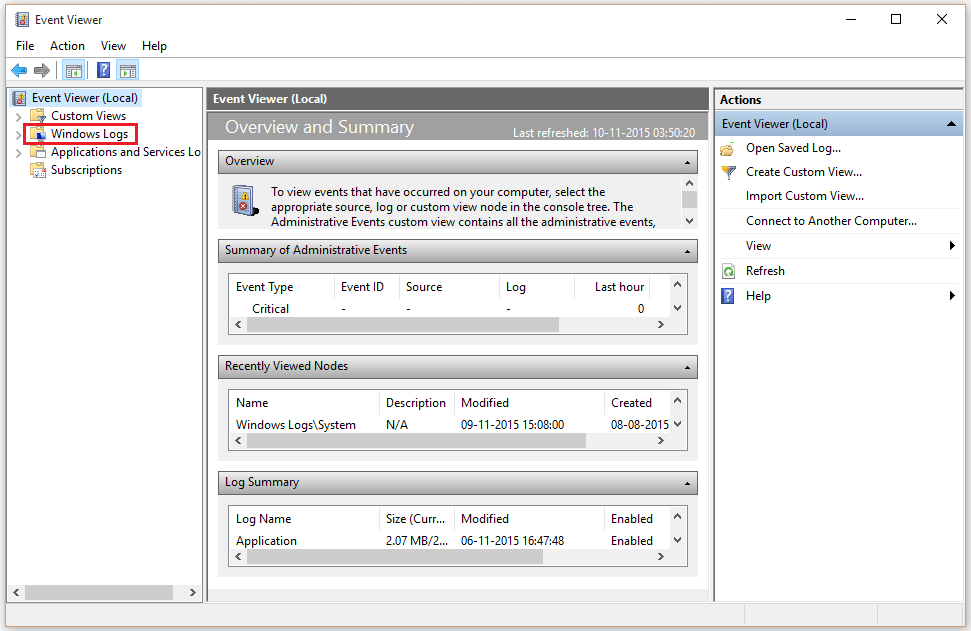Screen dimensions: 971x631
Task: Open the View menu in menu bar
Action: coord(113,46)
